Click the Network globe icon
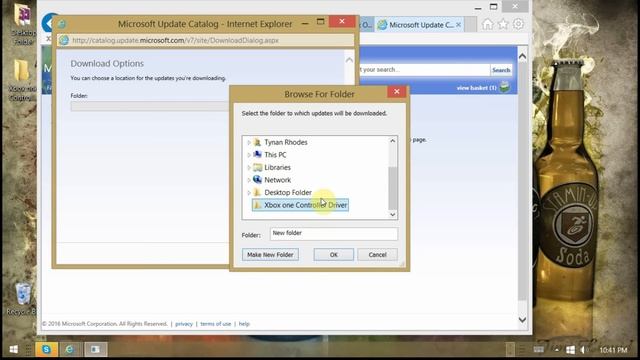The height and width of the screenshot is (360, 640). pos(257,180)
